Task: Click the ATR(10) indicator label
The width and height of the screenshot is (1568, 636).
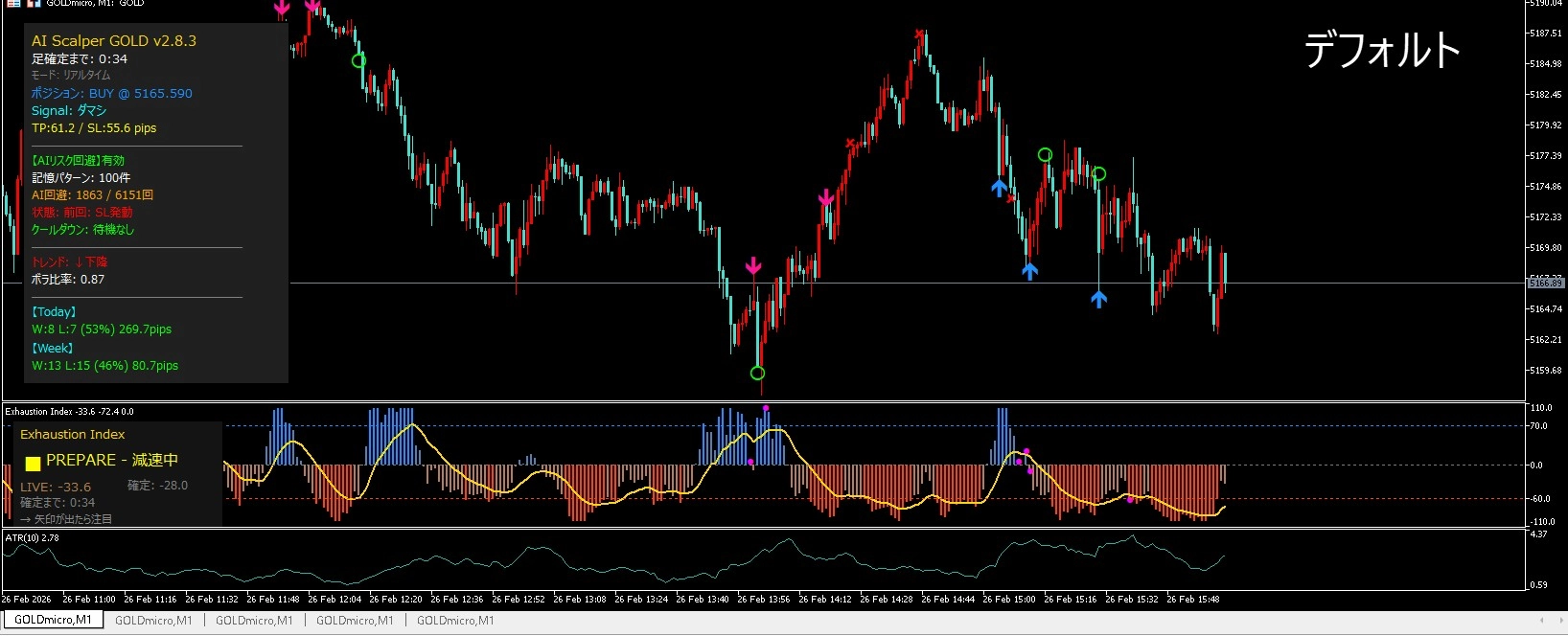Action: (x=32, y=538)
